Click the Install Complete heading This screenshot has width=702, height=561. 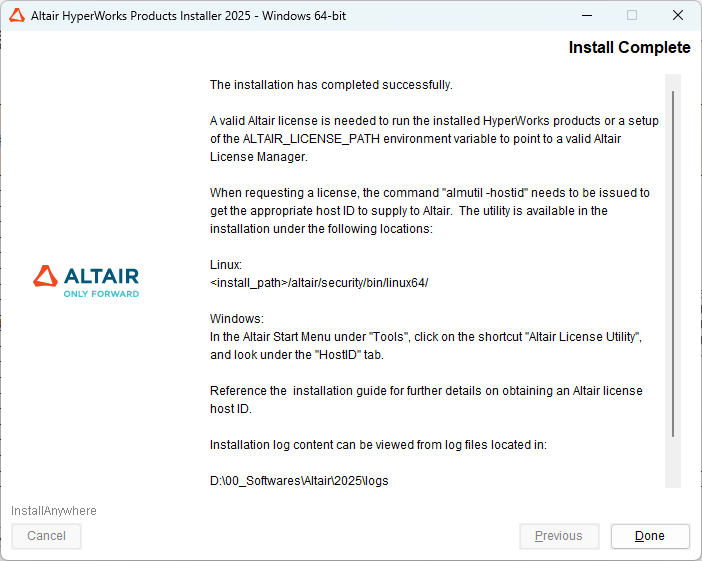(629, 48)
